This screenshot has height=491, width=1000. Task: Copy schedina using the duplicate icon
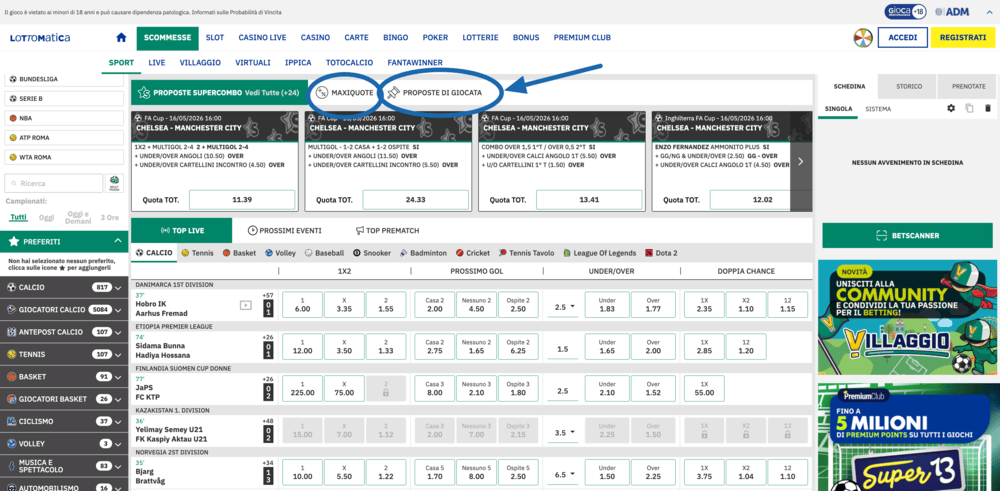point(969,108)
